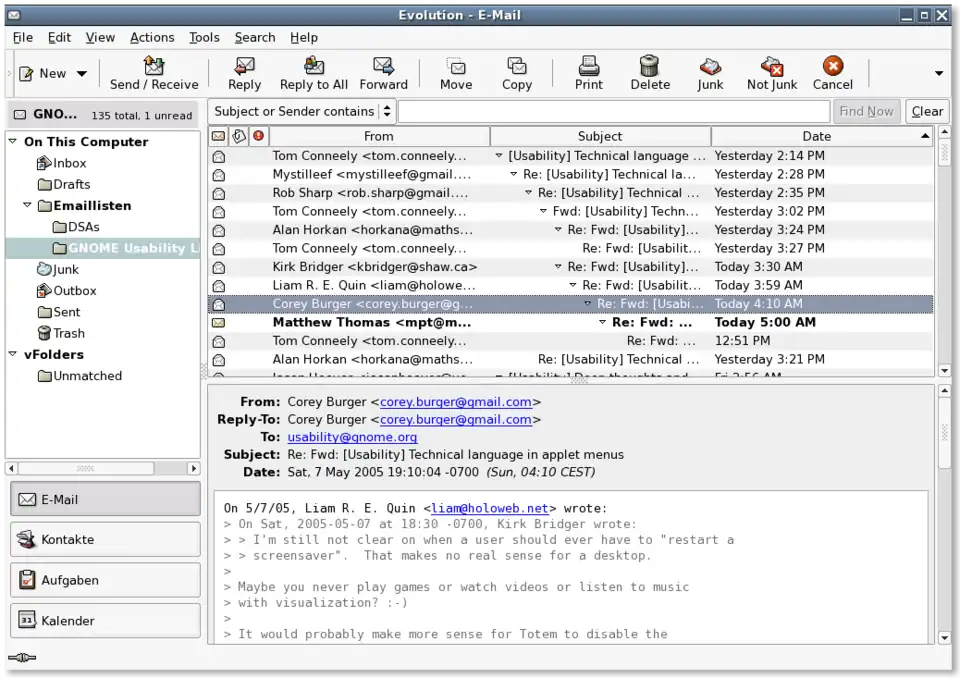960x678 pixels.
Task: Click the Not Junk toolbar icon
Action: click(772, 67)
